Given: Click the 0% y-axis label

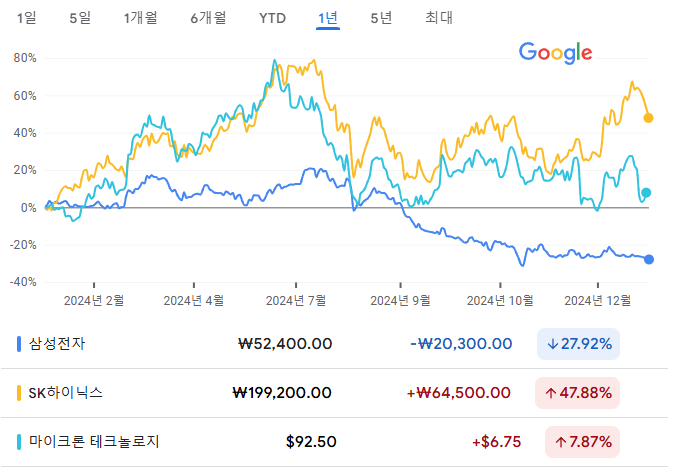Looking at the screenshot, I should tap(28, 208).
